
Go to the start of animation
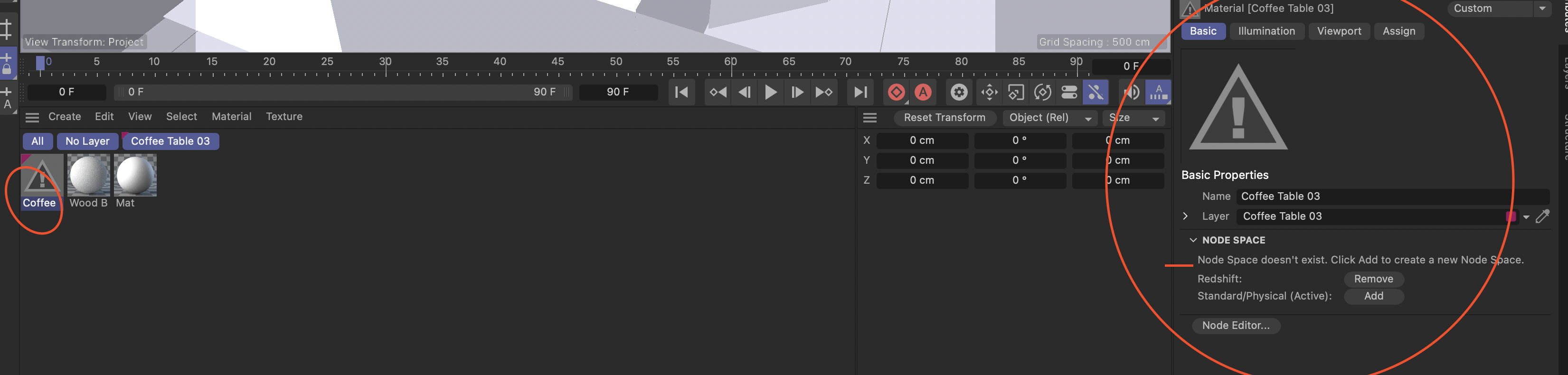682,93
